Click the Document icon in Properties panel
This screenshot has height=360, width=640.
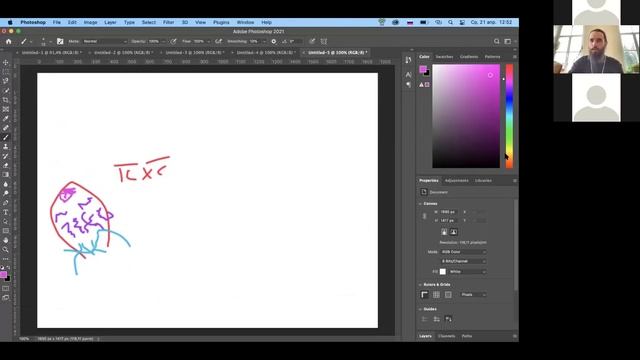(x=424, y=192)
